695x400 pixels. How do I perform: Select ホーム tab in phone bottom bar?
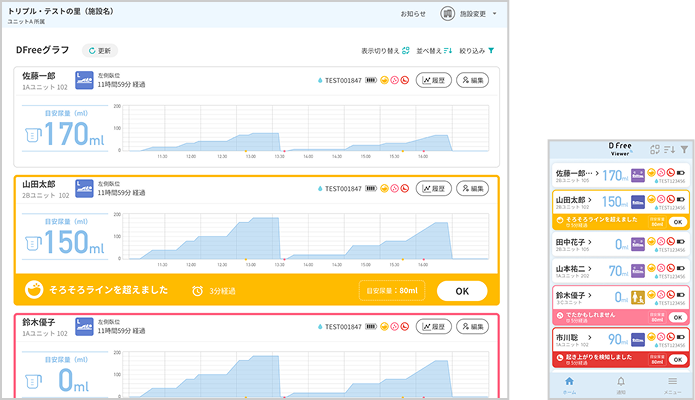[570, 385]
